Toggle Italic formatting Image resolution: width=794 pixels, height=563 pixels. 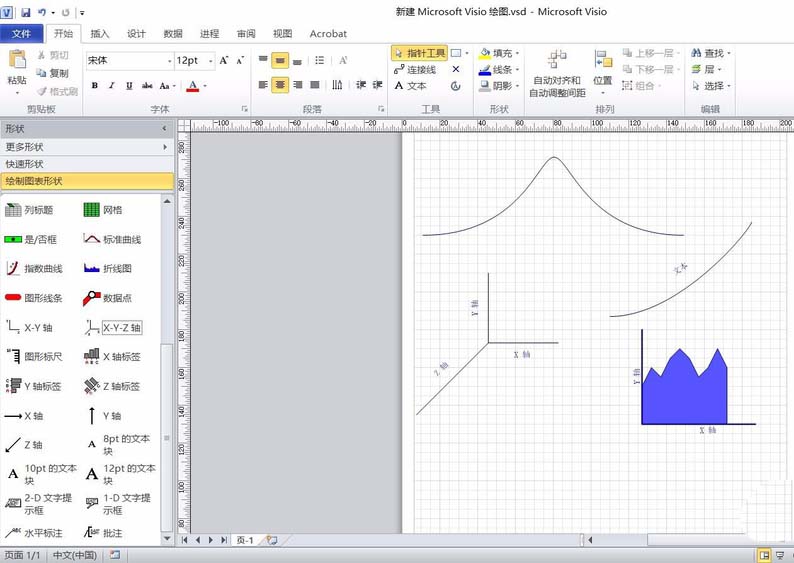coord(112,86)
